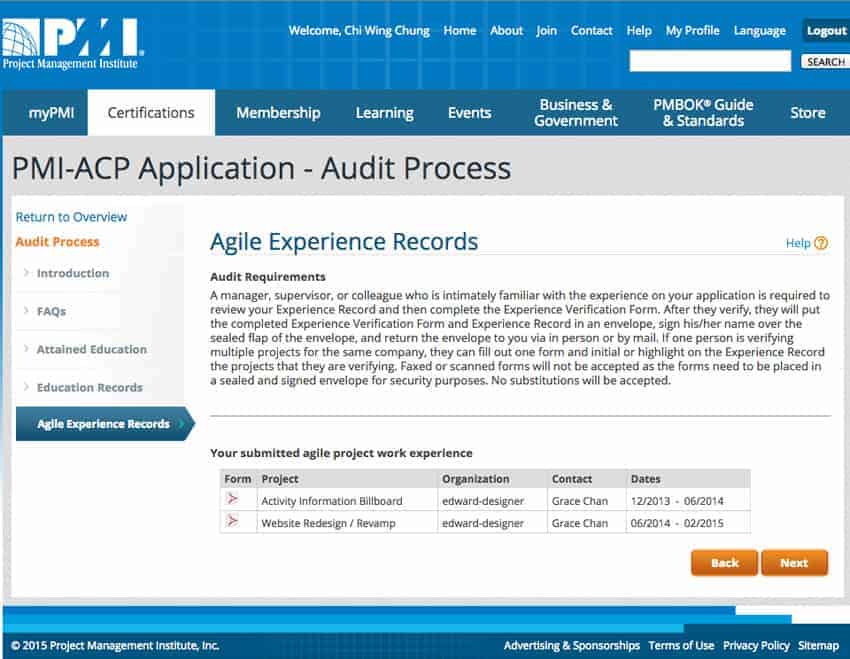The width and height of the screenshot is (850, 659).
Task: Open Education Records sidebar item
Action: (89, 387)
